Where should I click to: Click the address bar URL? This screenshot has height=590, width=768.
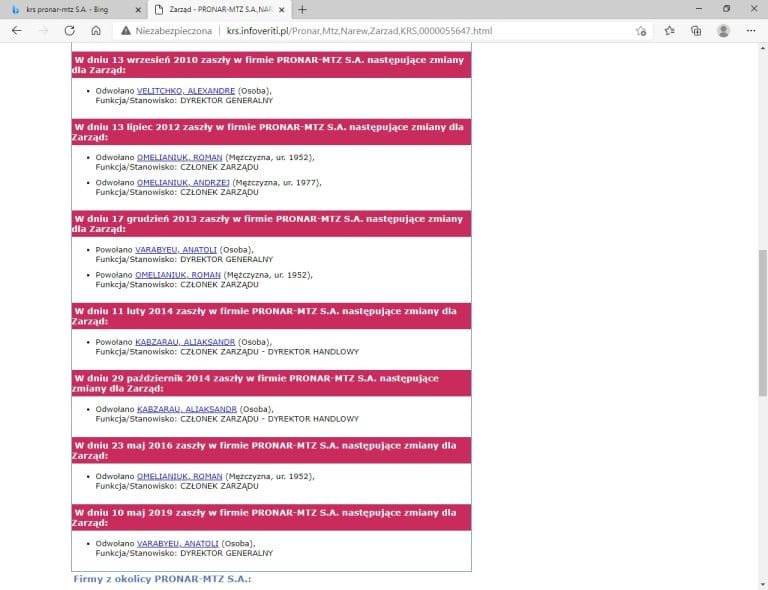pyautogui.click(x=359, y=30)
